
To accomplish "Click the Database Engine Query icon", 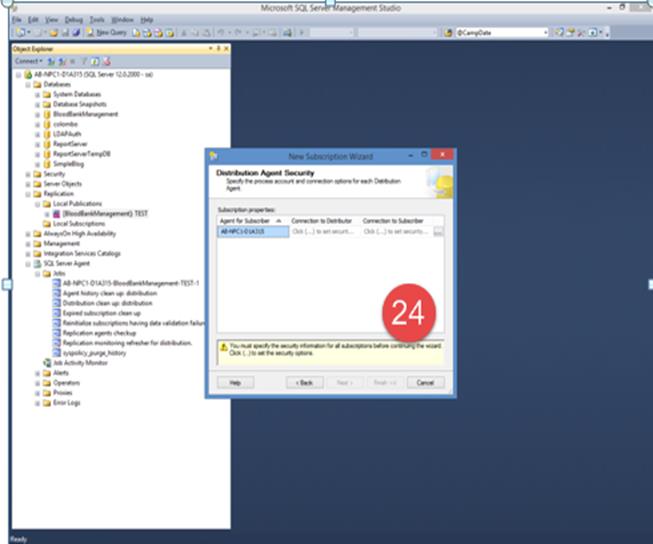I will click(136, 32).
